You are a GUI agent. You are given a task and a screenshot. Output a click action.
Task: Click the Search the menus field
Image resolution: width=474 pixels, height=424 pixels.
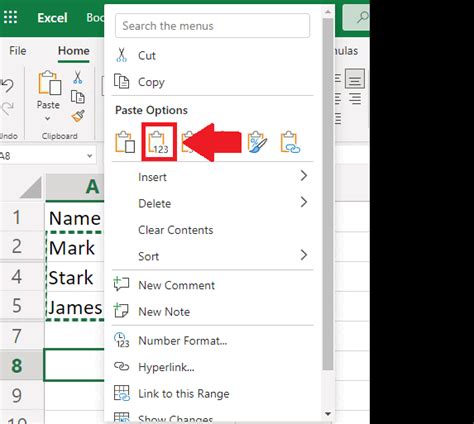pos(212,26)
